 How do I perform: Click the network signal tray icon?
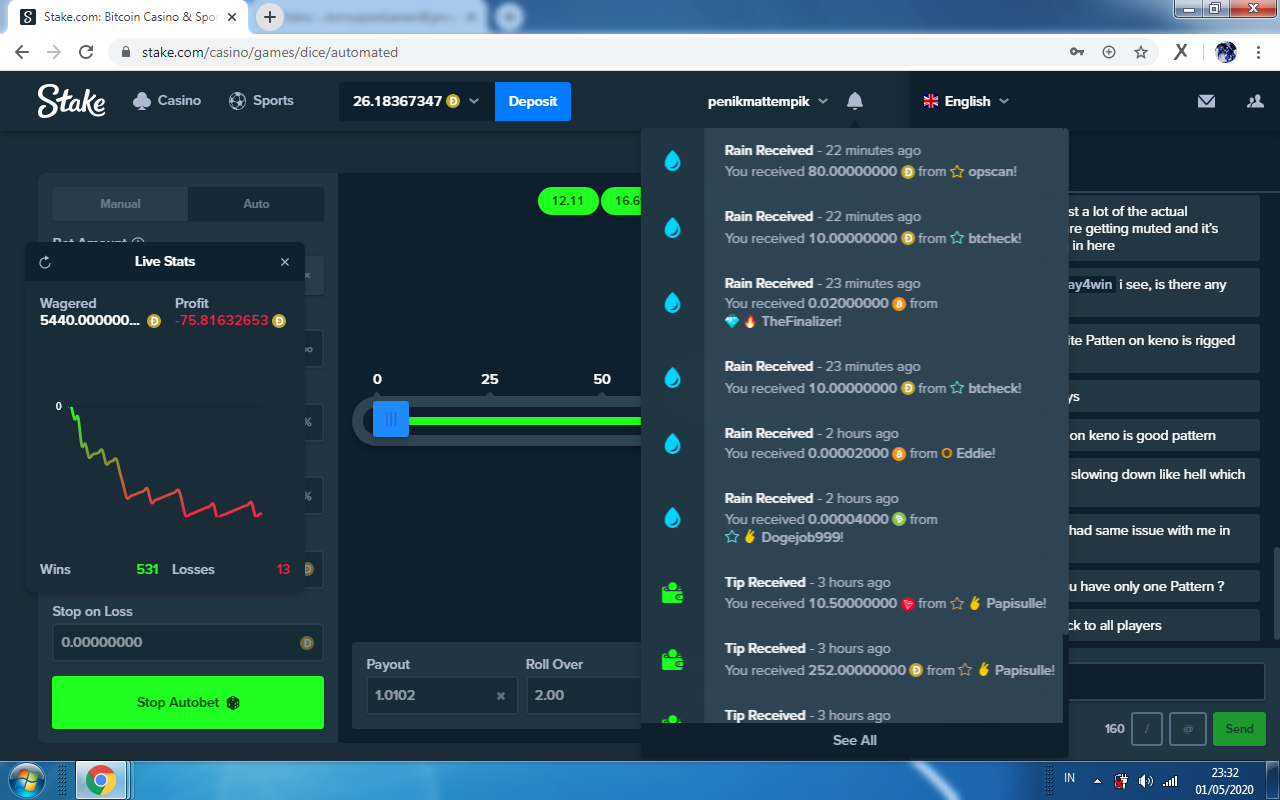coord(1169,780)
